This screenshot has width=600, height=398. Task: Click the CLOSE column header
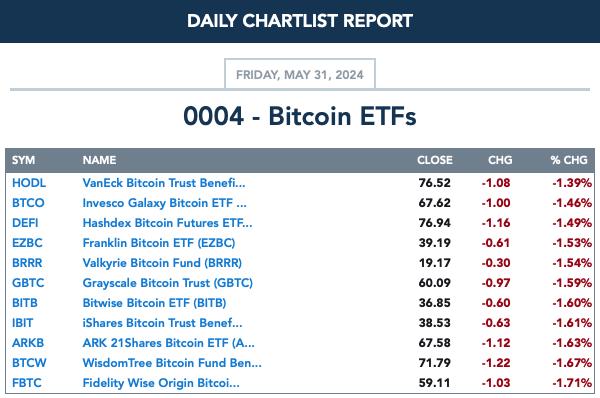click(x=435, y=160)
